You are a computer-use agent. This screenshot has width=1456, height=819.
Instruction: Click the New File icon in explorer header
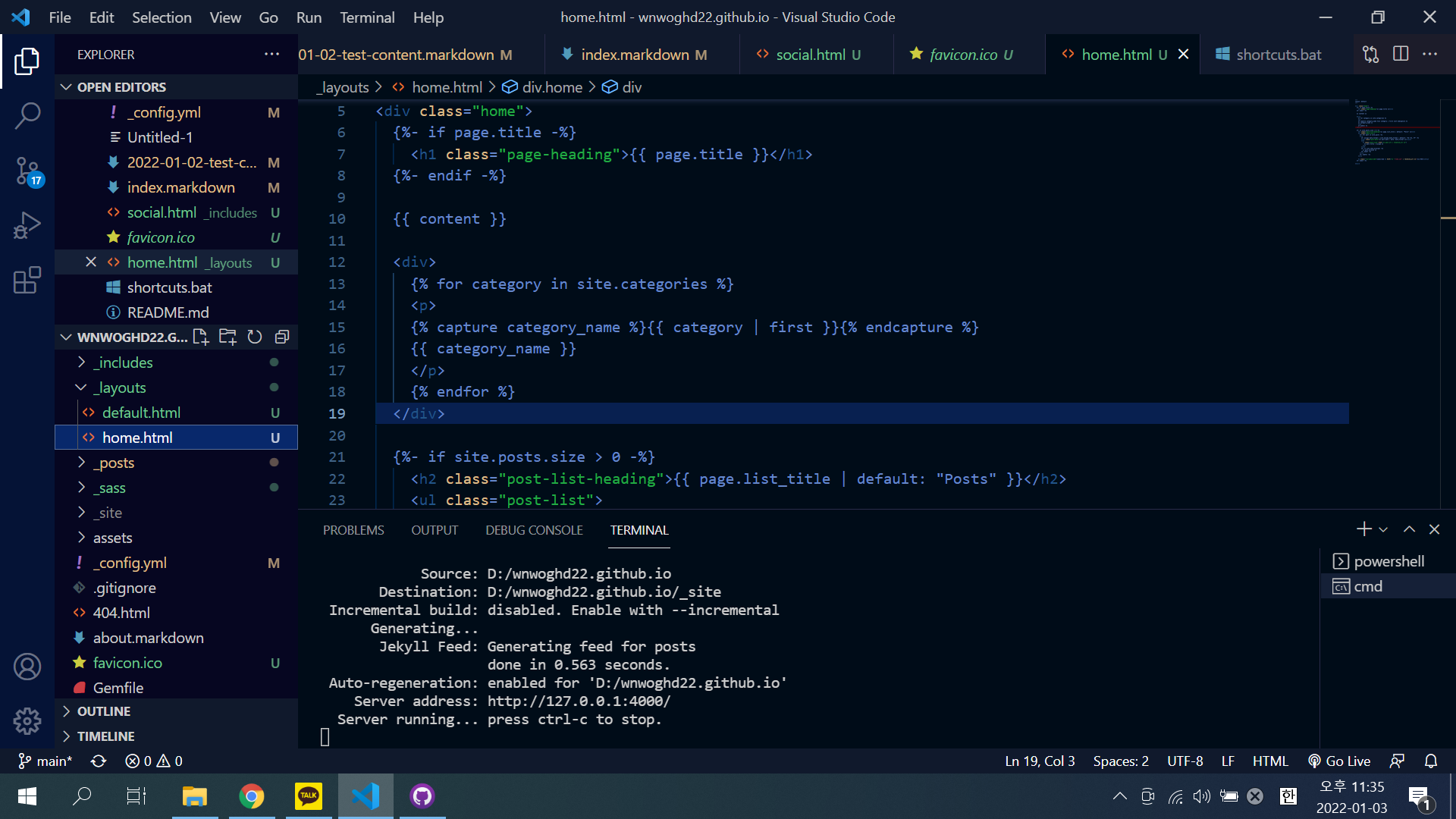coord(200,337)
